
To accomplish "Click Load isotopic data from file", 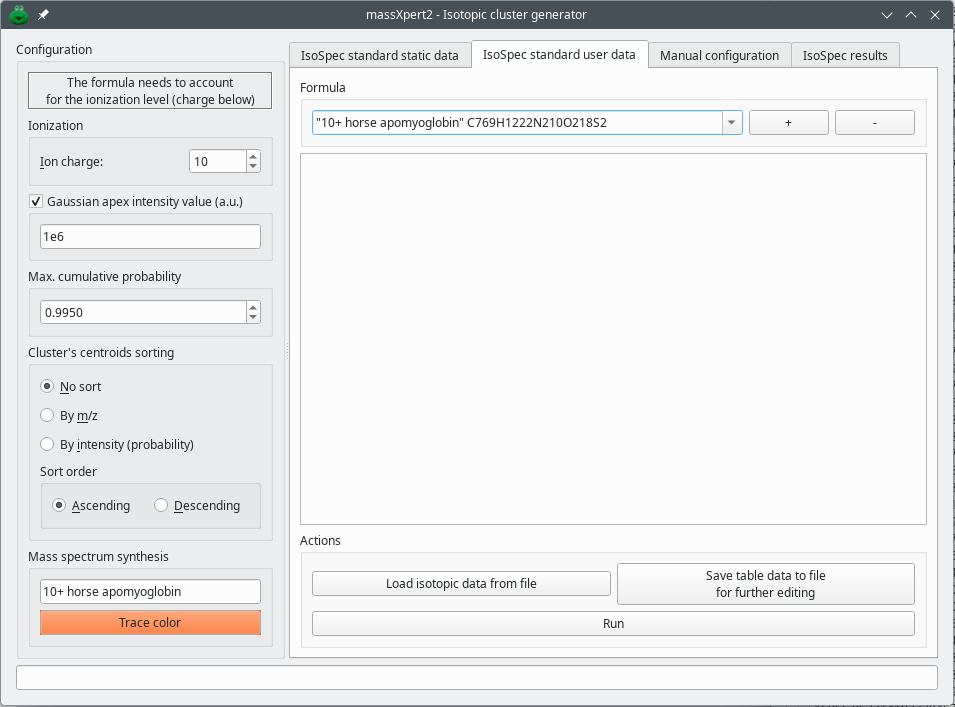I will pyautogui.click(x=461, y=584).
